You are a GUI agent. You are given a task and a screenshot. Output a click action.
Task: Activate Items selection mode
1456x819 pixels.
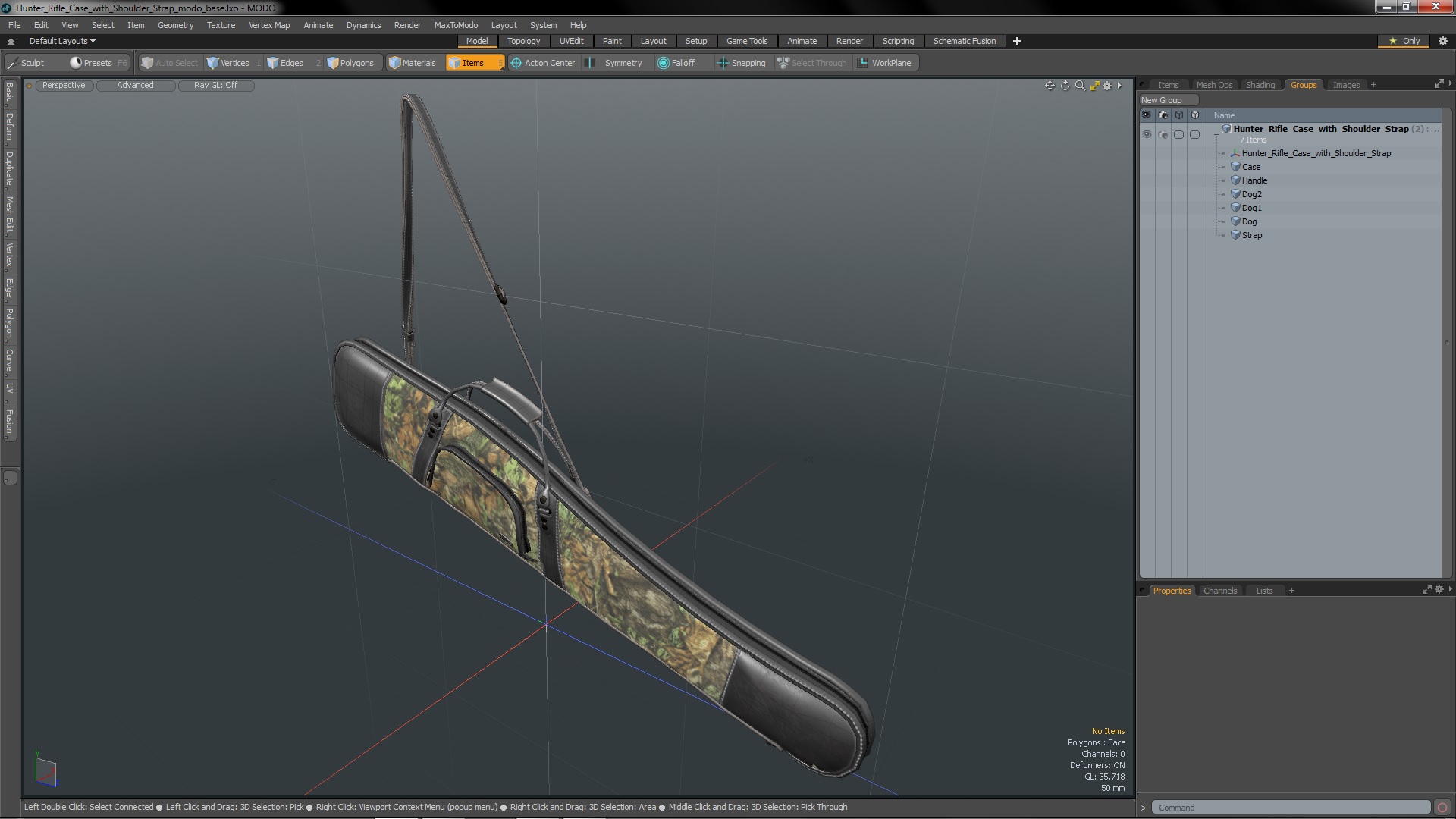[474, 63]
